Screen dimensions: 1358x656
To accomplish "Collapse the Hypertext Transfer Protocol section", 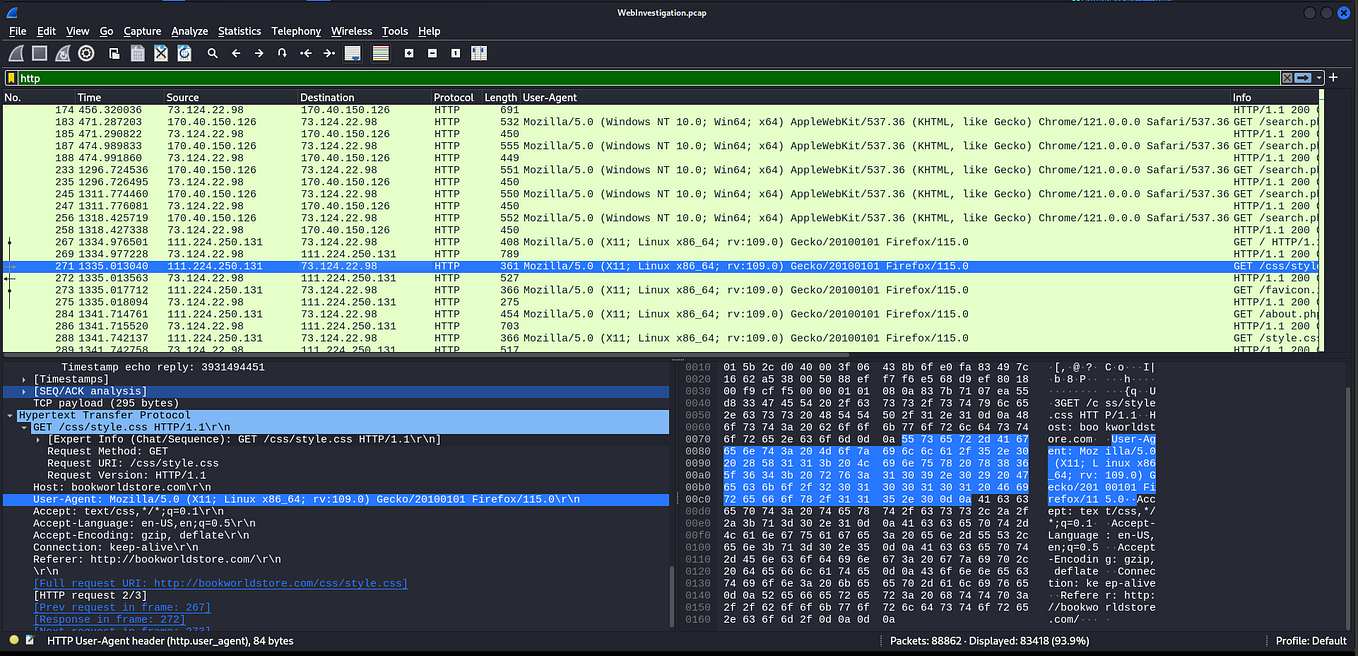I will [x=10, y=415].
